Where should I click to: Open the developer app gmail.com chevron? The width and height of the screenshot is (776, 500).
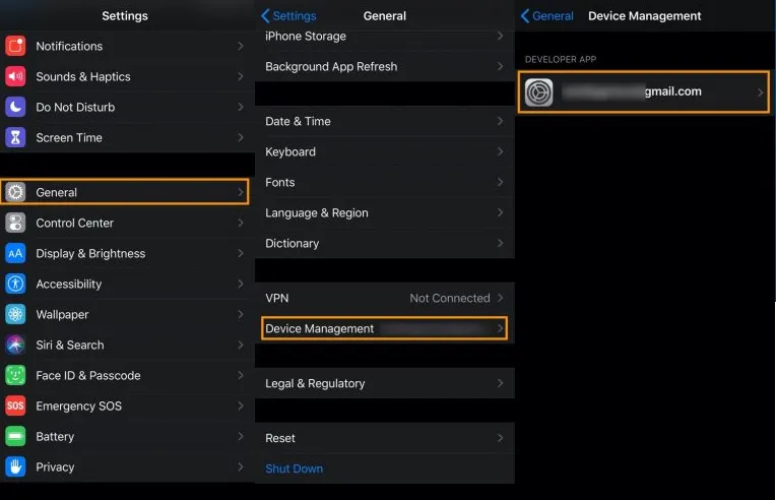[x=759, y=92]
